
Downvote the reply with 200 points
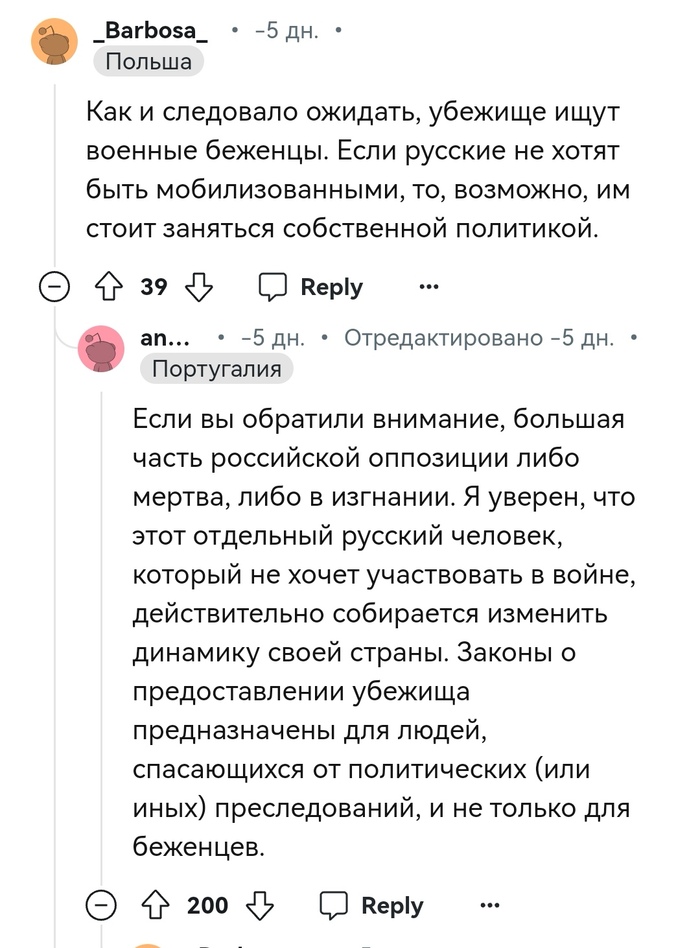click(262, 905)
